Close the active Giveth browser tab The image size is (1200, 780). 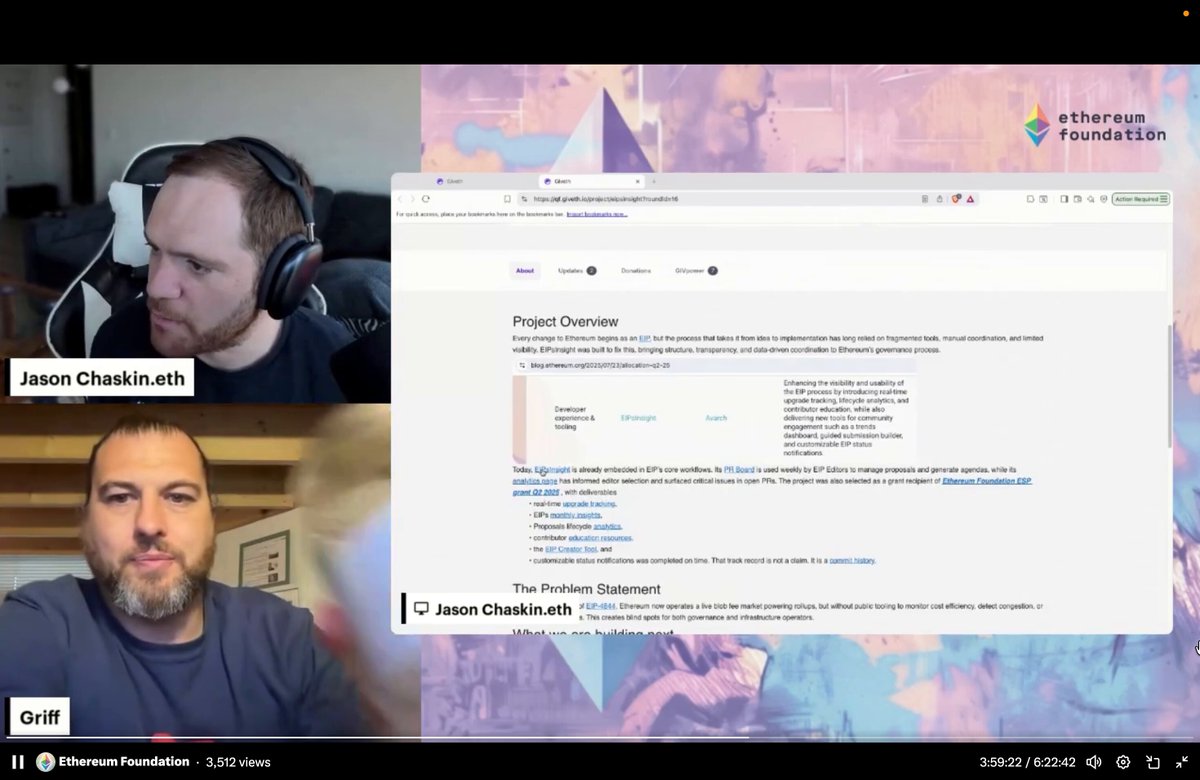point(639,181)
